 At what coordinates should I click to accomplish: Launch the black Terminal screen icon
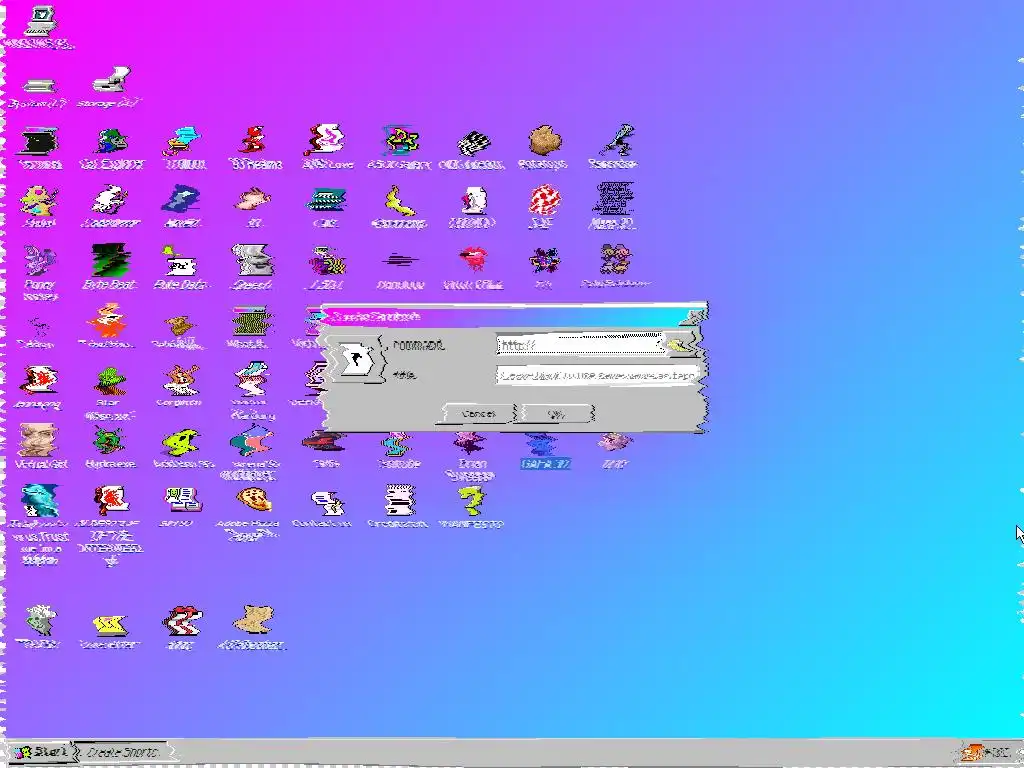point(39,142)
